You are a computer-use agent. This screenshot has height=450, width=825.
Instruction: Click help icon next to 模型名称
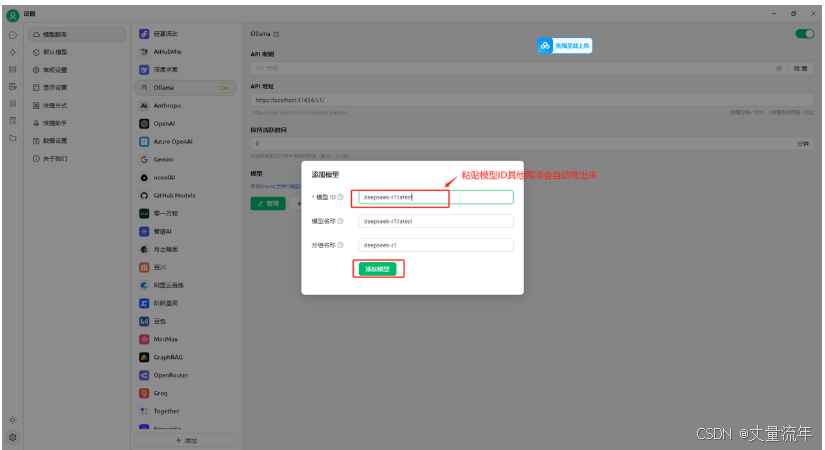[340, 221]
